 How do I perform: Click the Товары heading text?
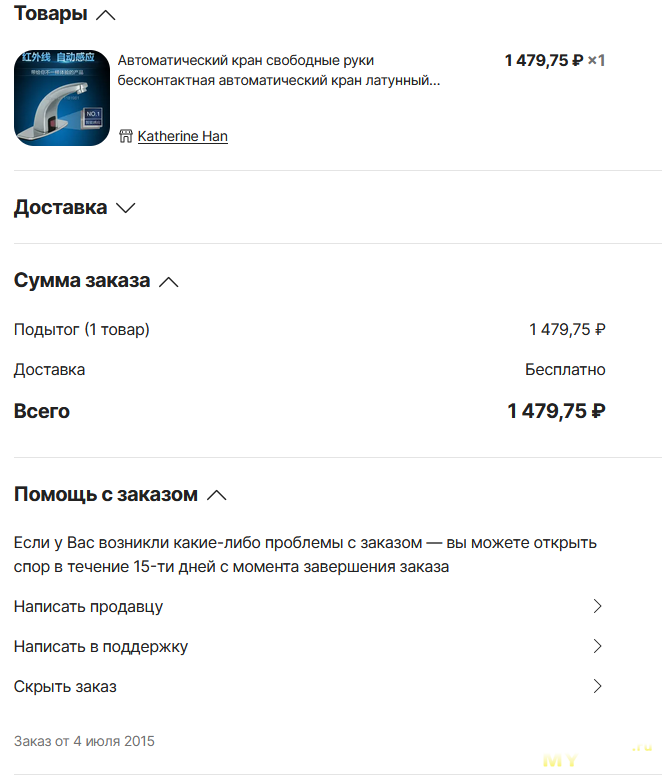[x=51, y=13]
